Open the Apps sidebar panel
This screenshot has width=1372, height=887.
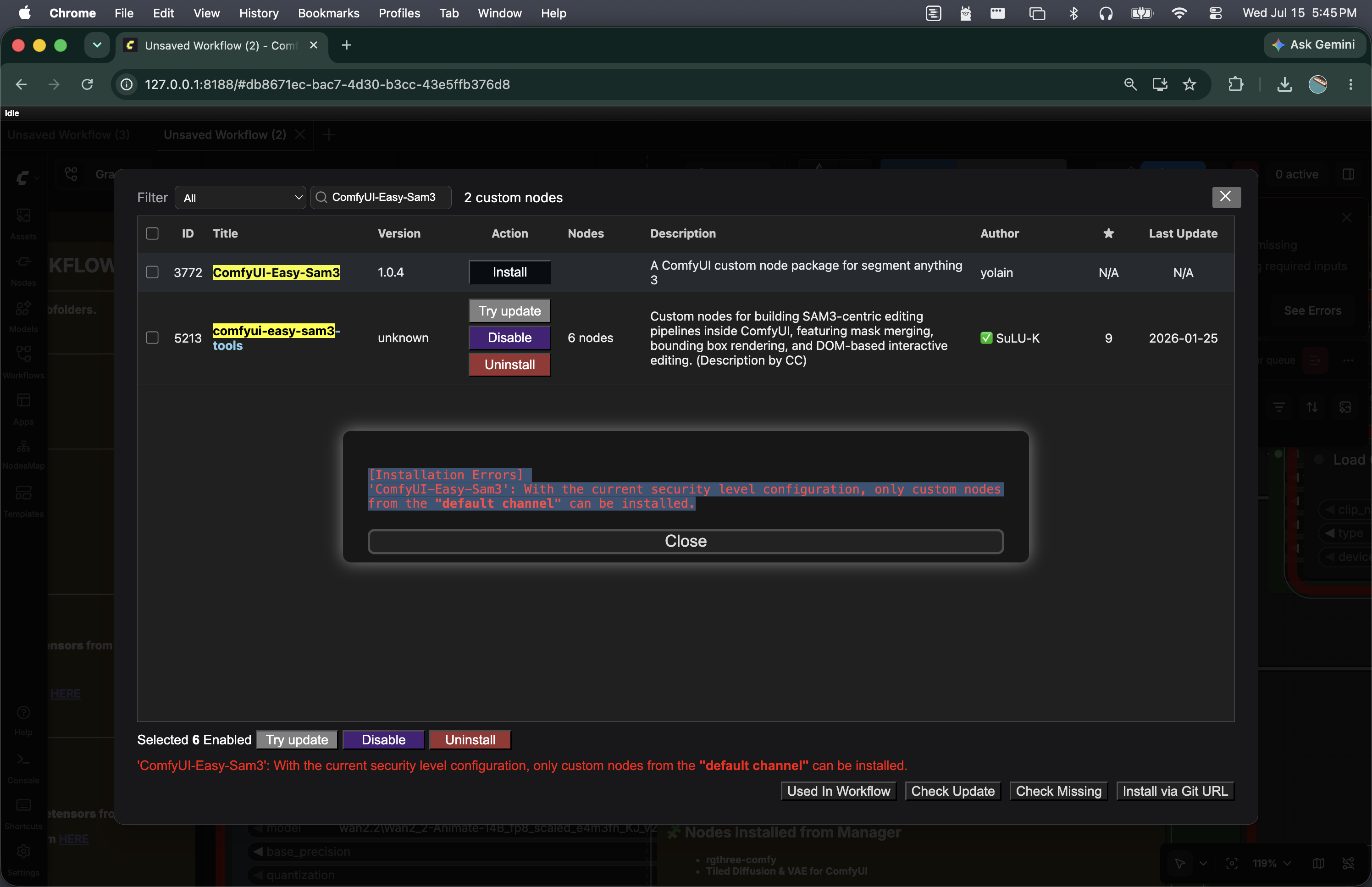click(23, 409)
